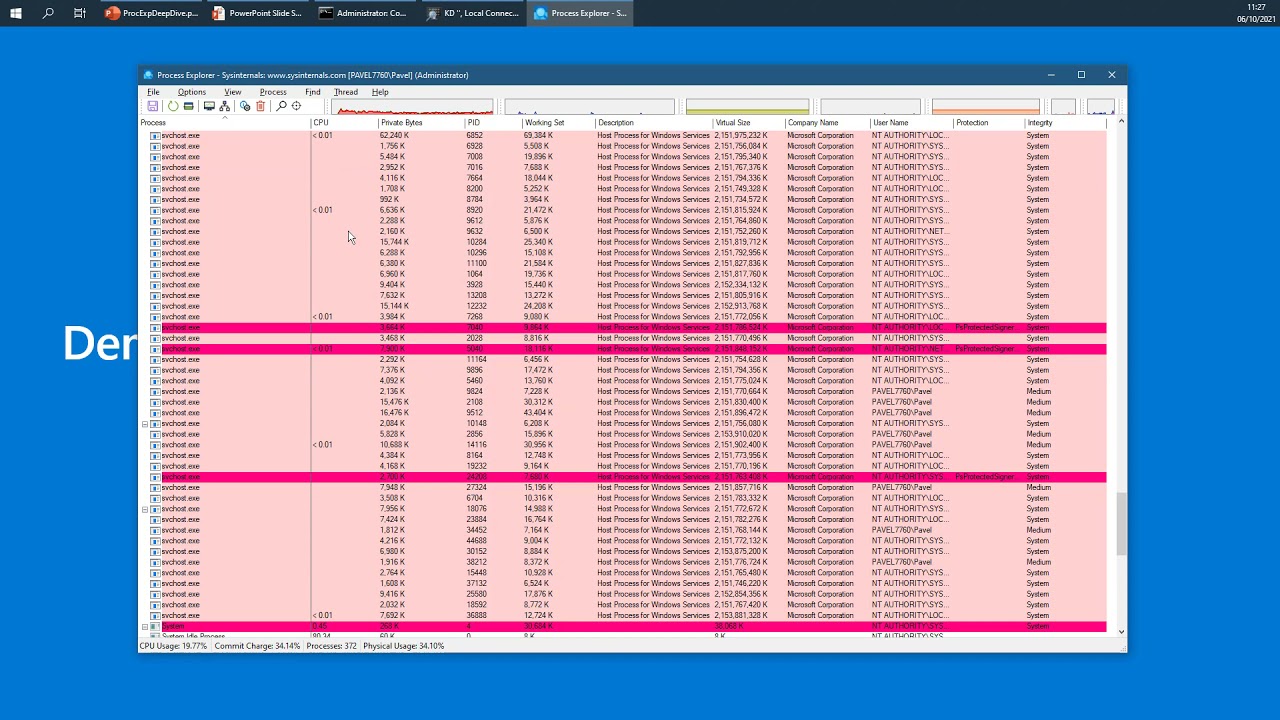This screenshot has width=1280, height=720.
Task: Open the Find menu
Action: pyautogui.click(x=313, y=92)
